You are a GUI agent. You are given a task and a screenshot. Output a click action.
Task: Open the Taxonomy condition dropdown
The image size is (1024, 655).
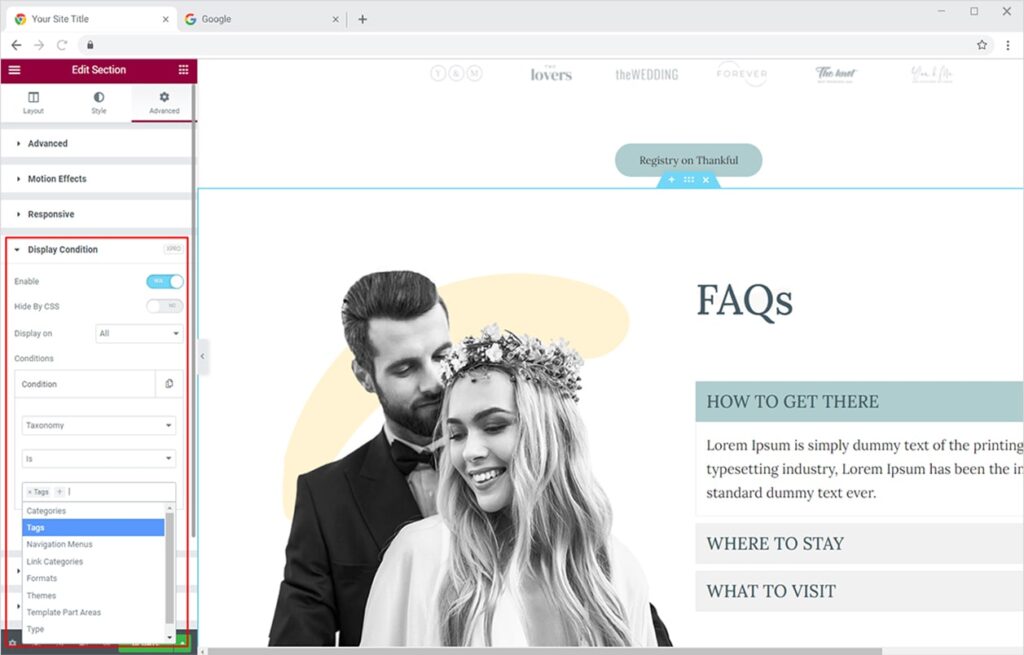click(99, 426)
